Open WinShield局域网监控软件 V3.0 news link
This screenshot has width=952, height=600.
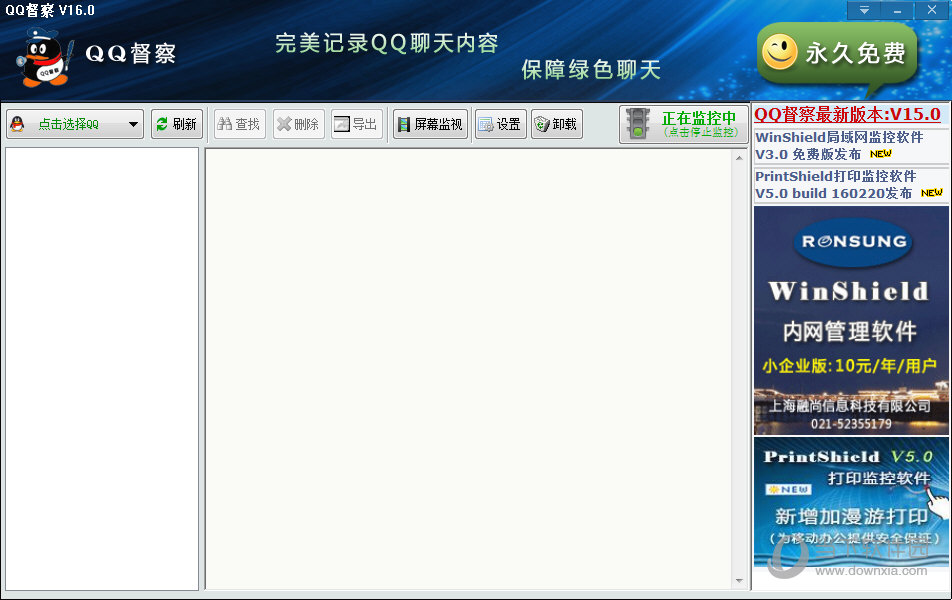[x=838, y=145]
